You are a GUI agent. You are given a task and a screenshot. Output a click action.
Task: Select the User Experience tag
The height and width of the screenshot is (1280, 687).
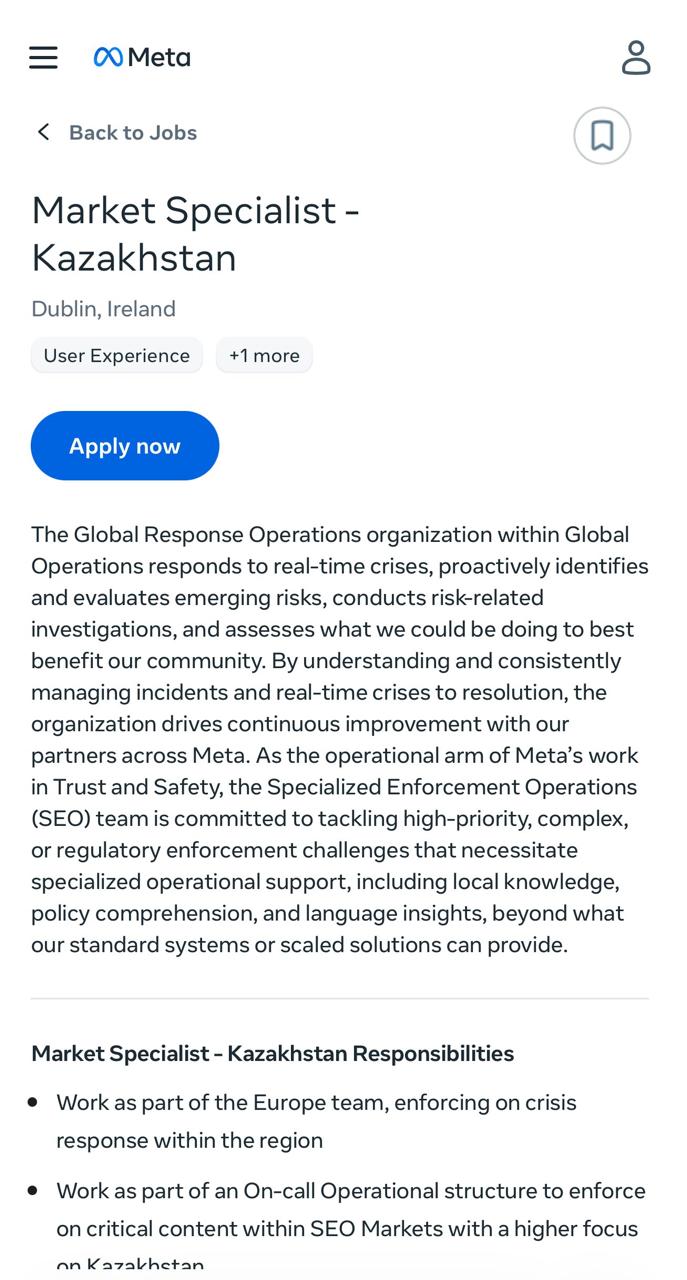[x=117, y=356]
